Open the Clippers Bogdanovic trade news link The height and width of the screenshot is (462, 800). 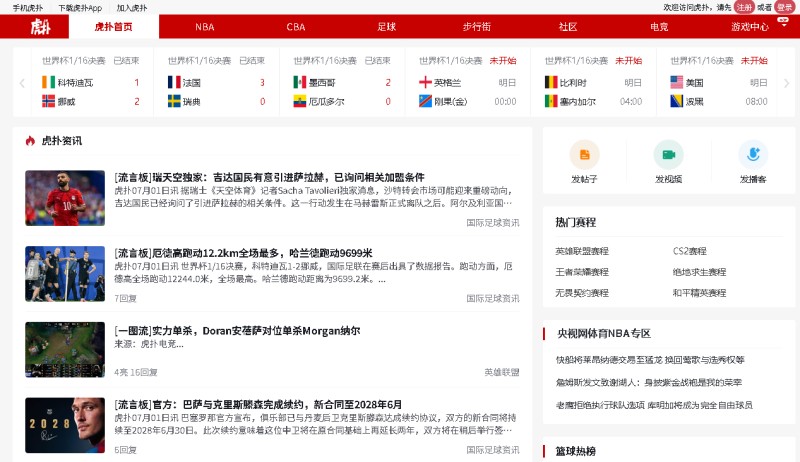click(650, 360)
